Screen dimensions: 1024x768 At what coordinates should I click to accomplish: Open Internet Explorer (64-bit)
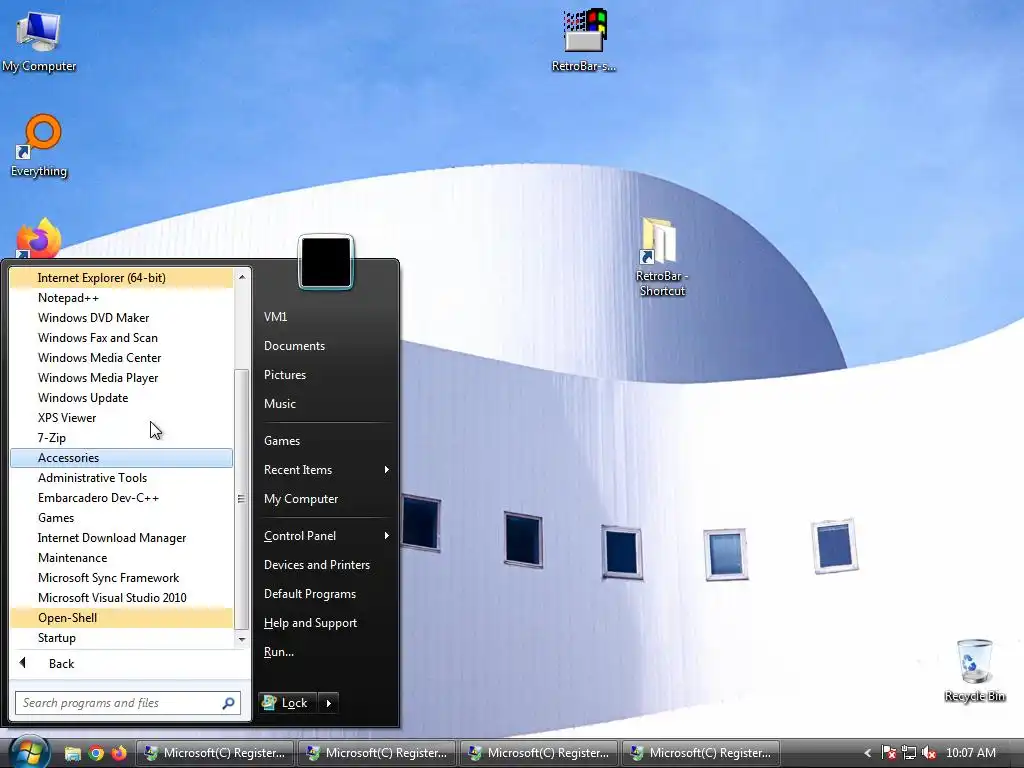click(x=121, y=278)
